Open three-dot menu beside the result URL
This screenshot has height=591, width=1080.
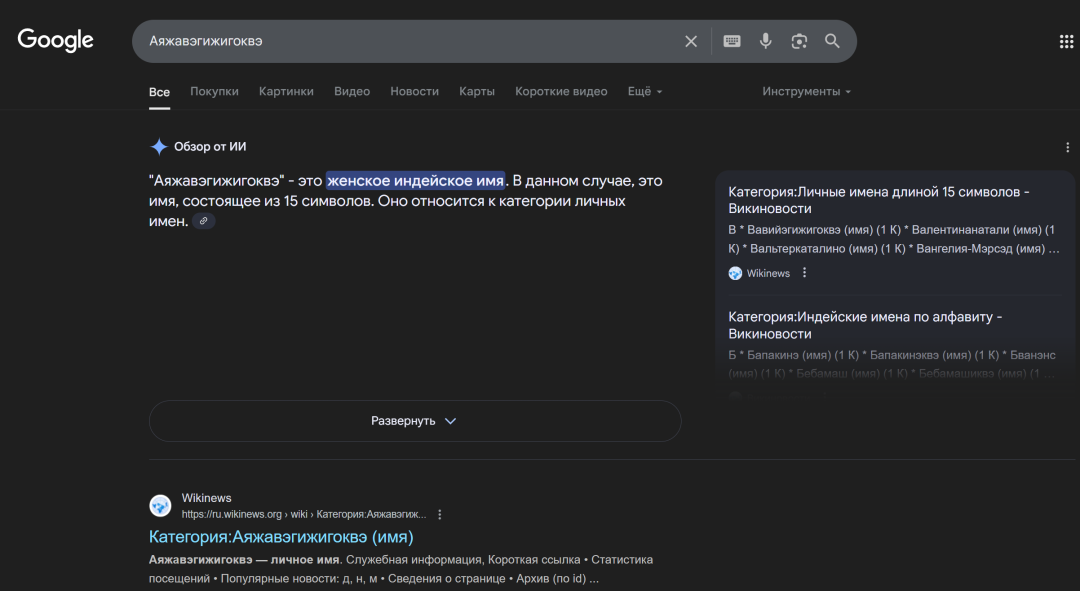point(439,515)
